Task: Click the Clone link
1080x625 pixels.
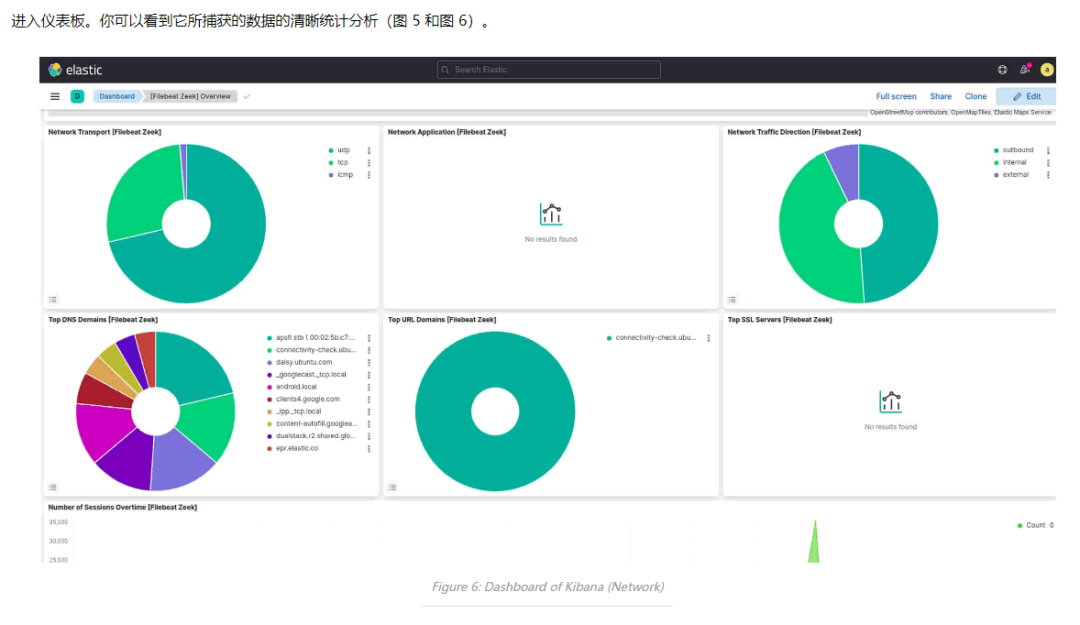Action: tap(975, 96)
